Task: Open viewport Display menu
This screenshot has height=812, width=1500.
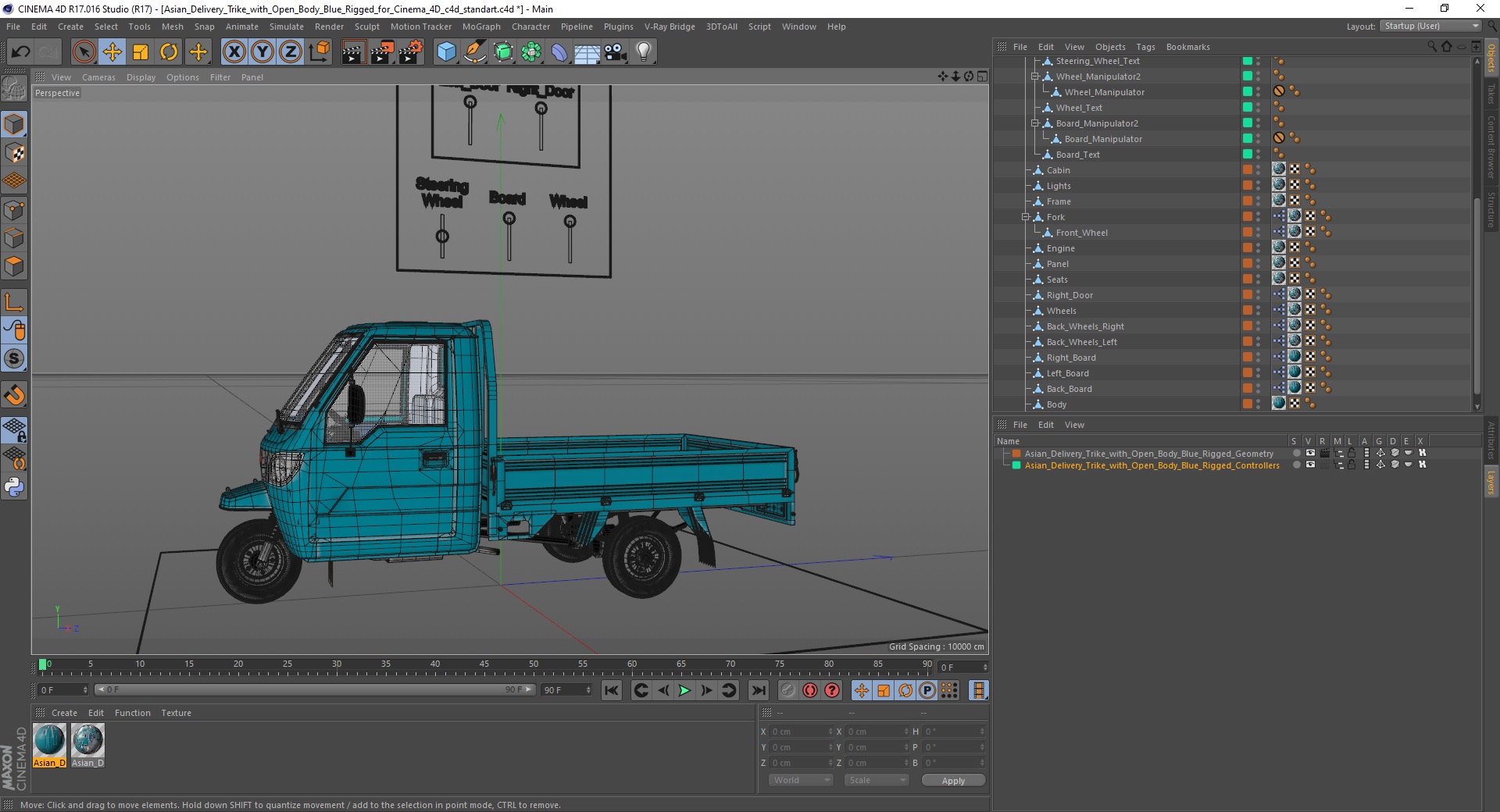Action: 141,77
